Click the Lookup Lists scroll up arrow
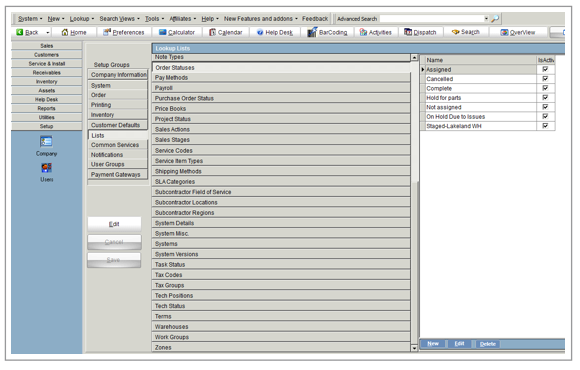The image size is (580, 370). 414,58
